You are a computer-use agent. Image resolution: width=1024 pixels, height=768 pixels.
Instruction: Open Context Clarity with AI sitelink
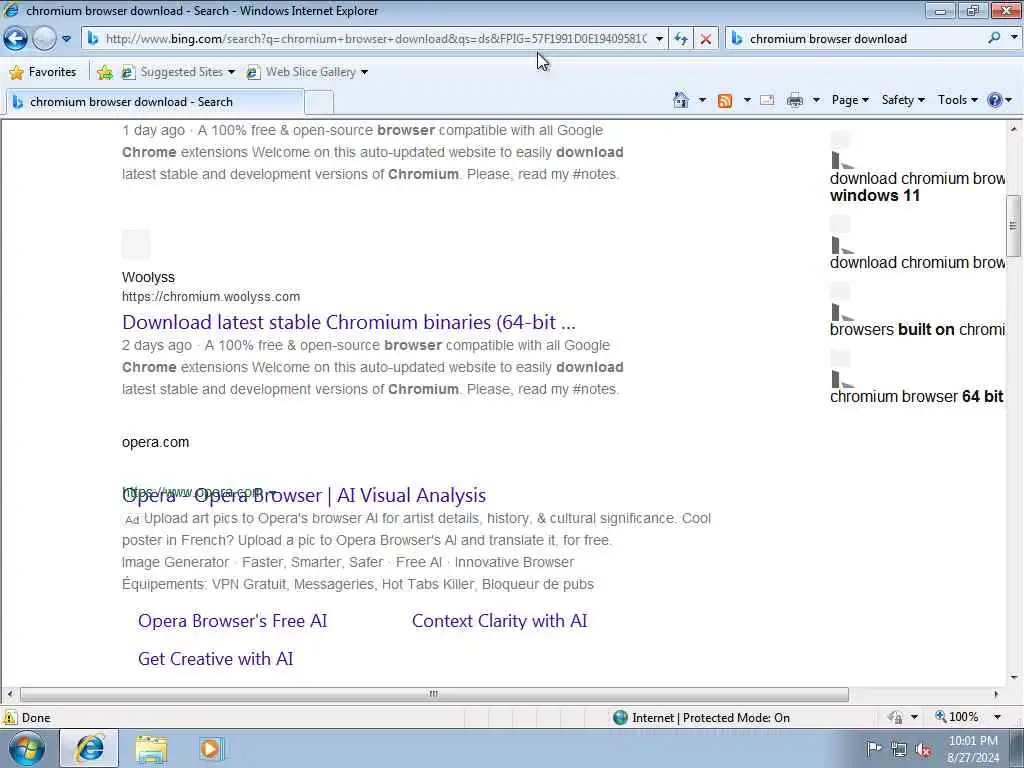[x=500, y=620]
